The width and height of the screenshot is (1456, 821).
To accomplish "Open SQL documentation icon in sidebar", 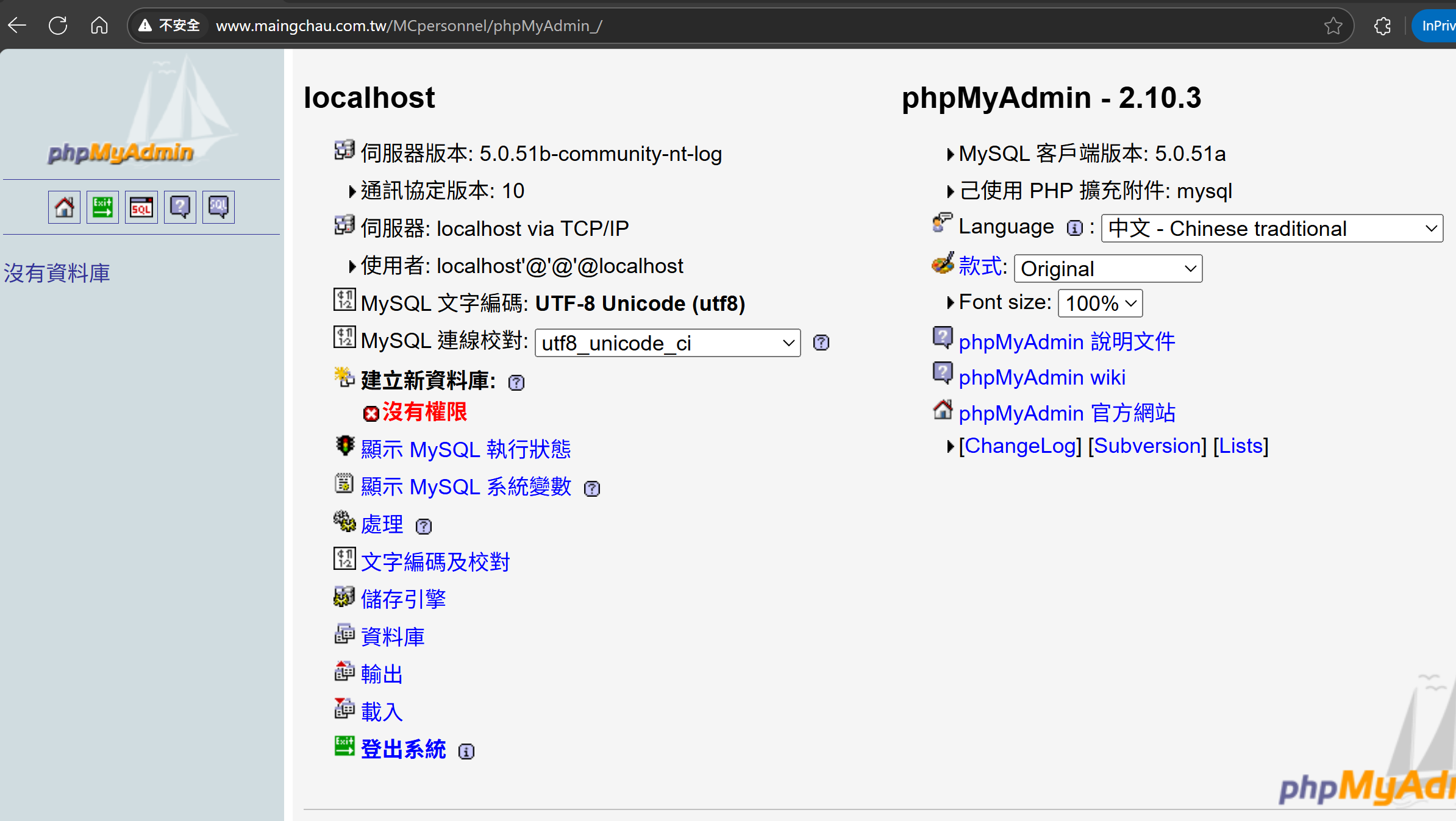I will click(218, 207).
